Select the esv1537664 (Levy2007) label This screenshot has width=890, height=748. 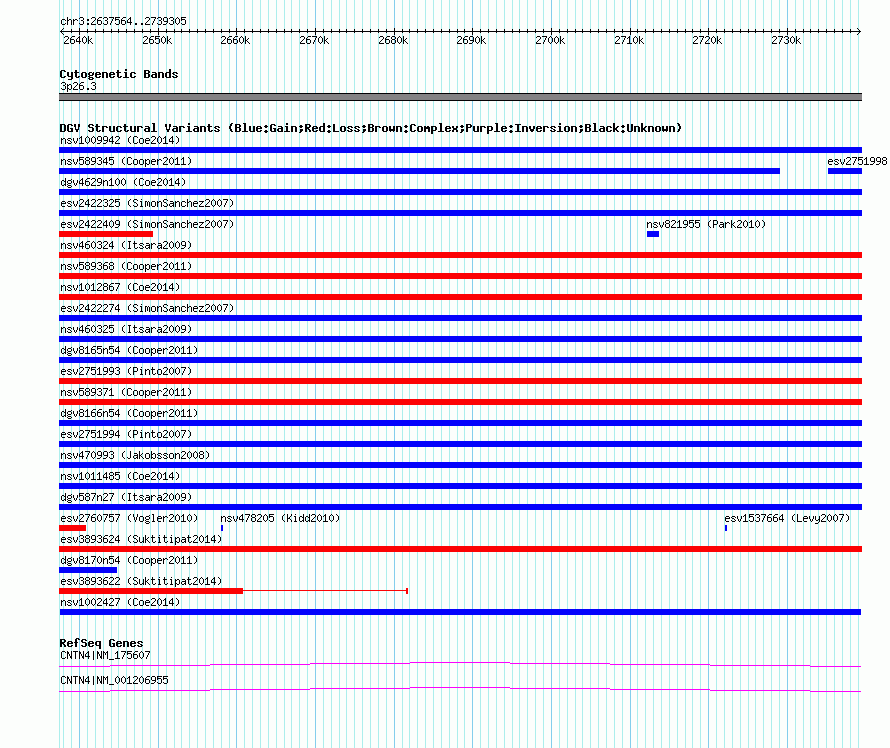coord(787,518)
